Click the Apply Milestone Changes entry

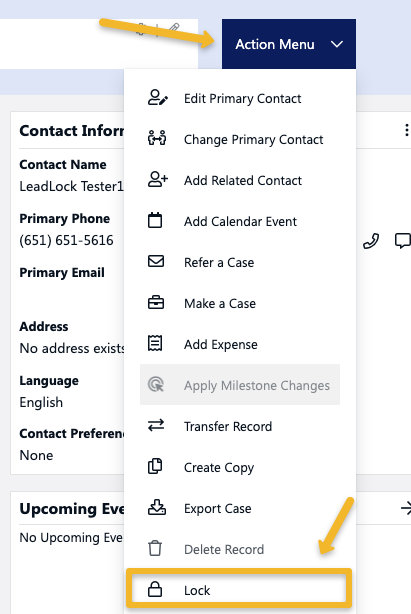point(240,385)
